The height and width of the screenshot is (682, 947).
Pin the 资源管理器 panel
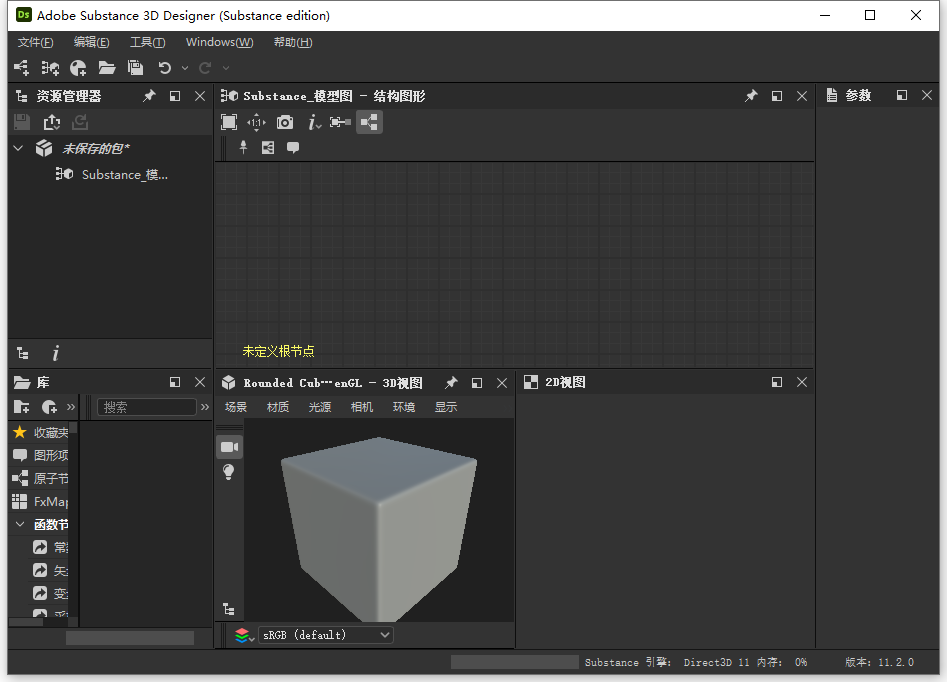coord(149,96)
